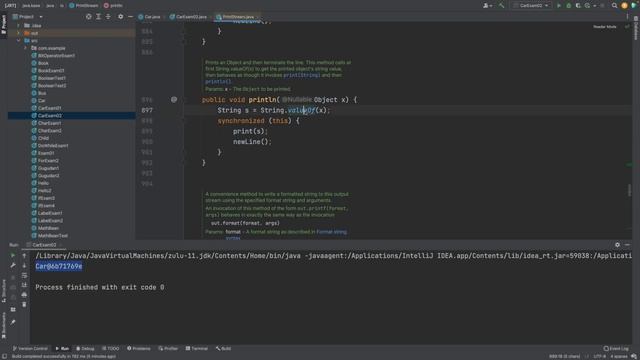Click the pin tab icon in Run panel

pyautogui.click(x=13, y=322)
